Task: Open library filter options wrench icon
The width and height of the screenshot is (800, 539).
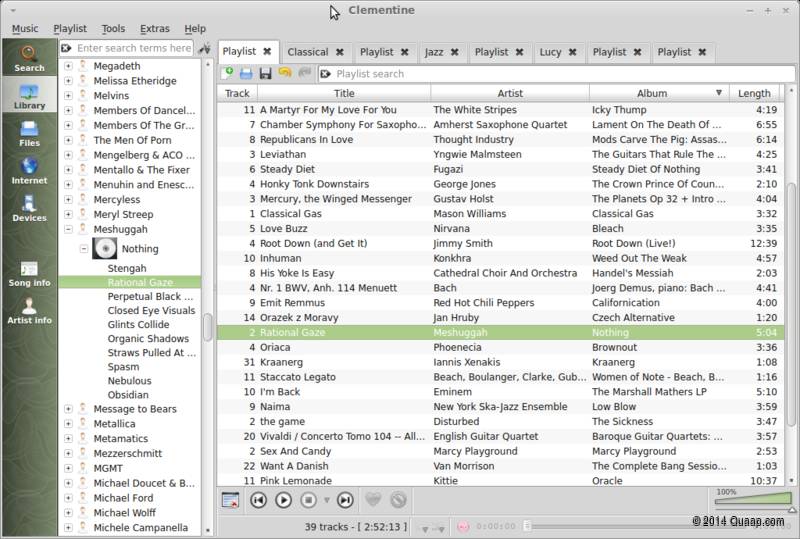Action: tap(205, 48)
